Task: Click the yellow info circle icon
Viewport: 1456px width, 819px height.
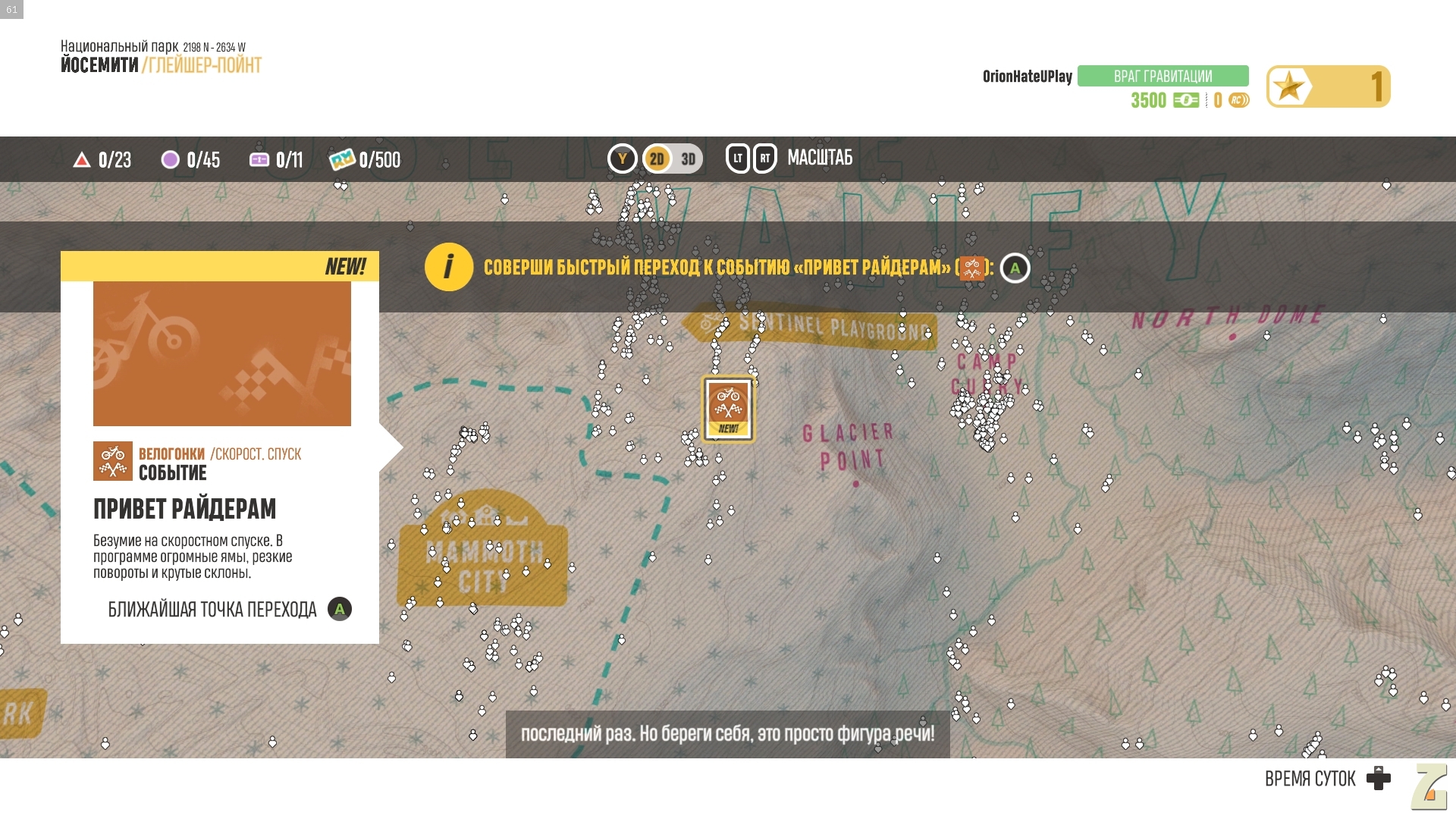Action: 448,267
